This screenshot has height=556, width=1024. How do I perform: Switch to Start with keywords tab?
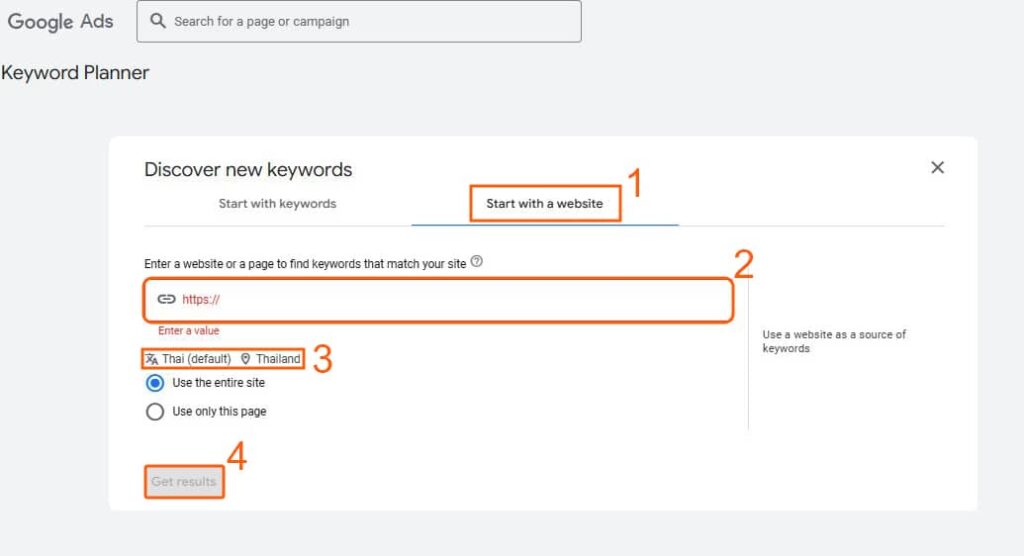277,204
